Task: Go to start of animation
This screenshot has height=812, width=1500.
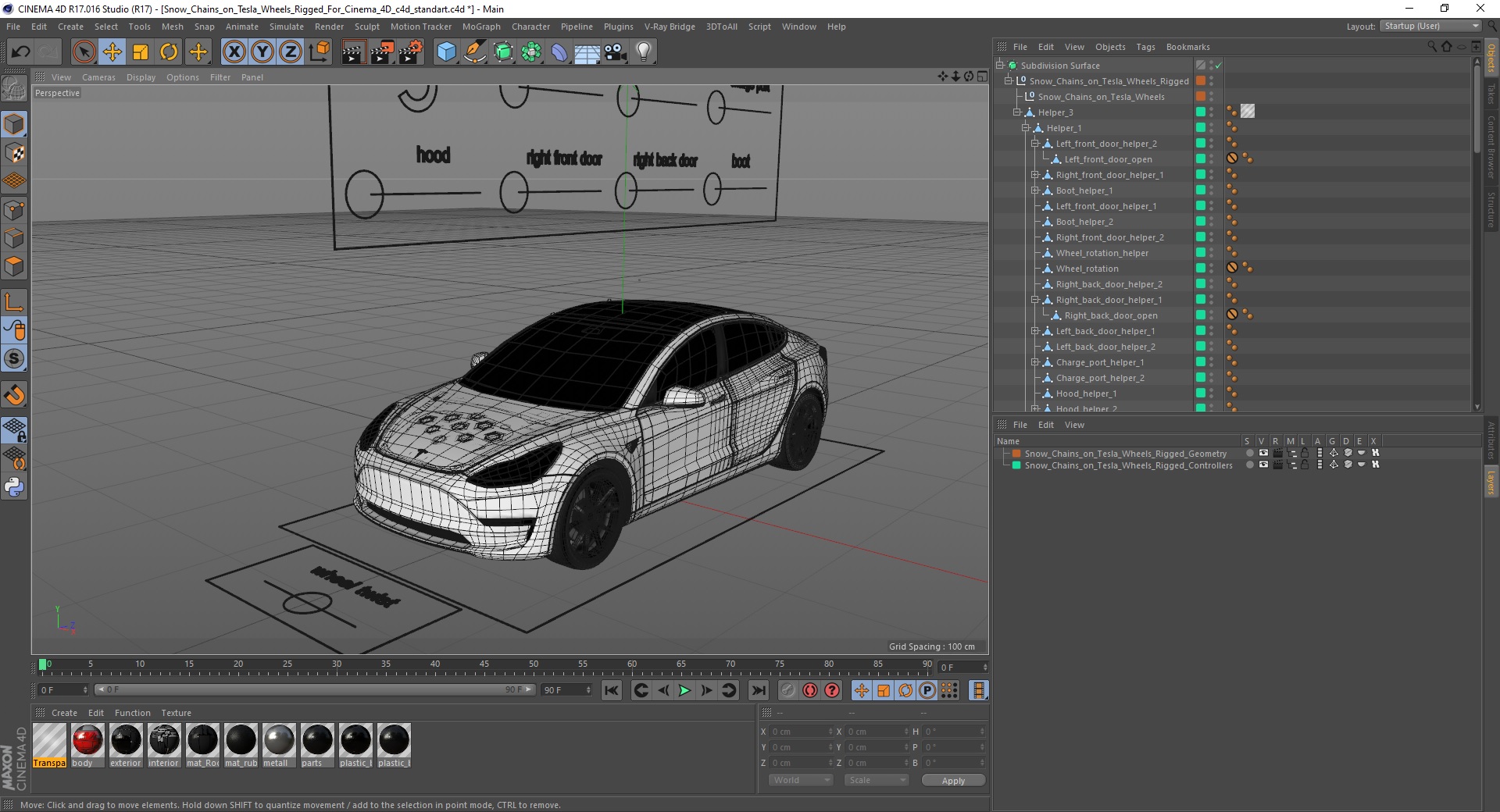Action: (612, 690)
